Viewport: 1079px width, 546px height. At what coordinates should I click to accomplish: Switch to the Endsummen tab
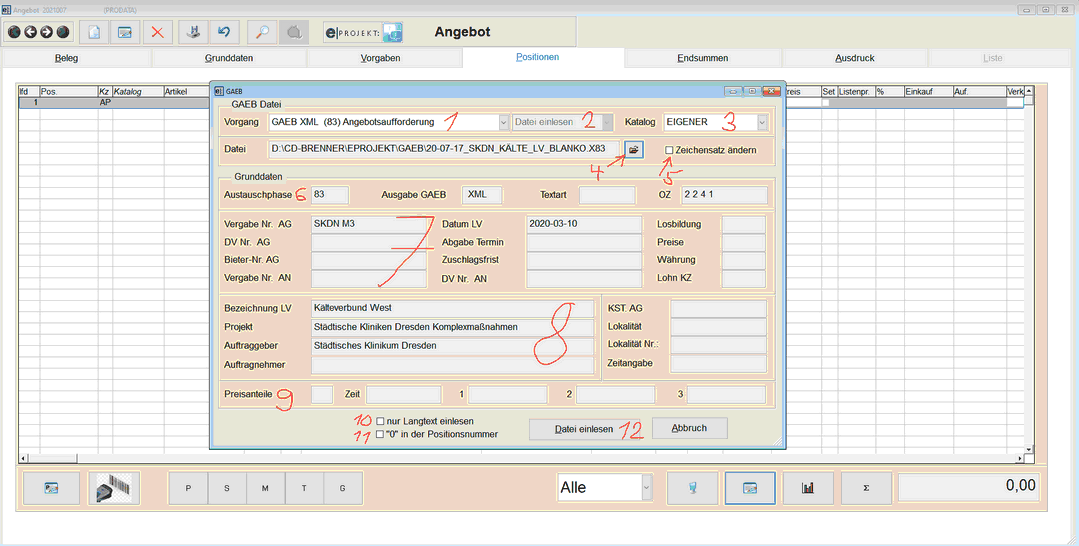point(703,58)
